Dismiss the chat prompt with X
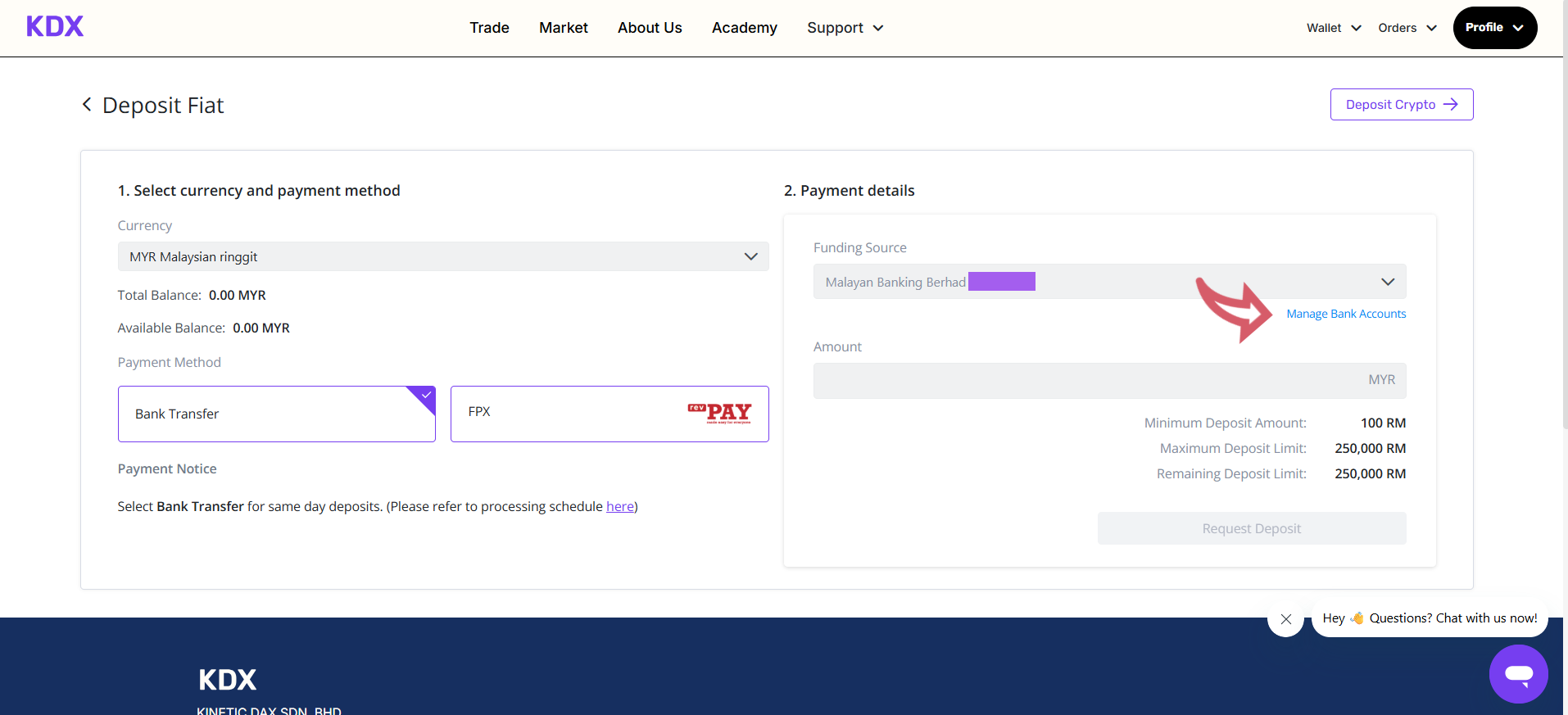Viewport: 1568px width, 715px height. tap(1285, 619)
